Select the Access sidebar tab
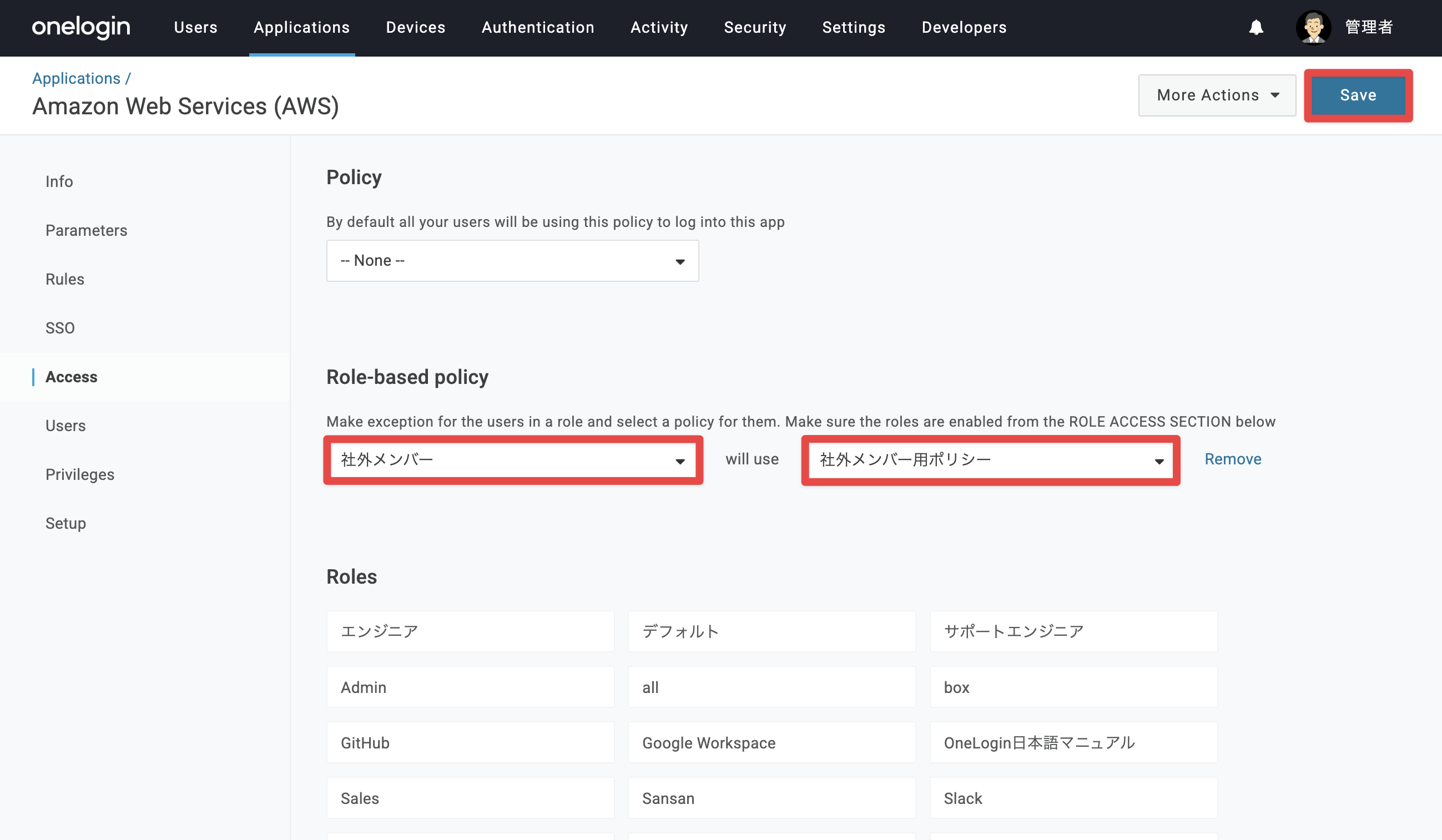The width and height of the screenshot is (1442, 840). 72,377
